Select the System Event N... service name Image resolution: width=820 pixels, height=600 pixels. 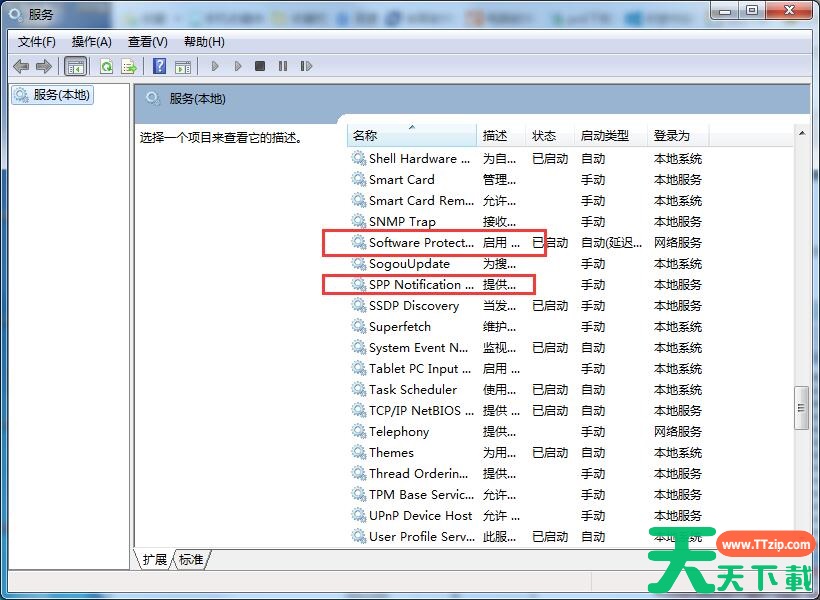tap(418, 347)
